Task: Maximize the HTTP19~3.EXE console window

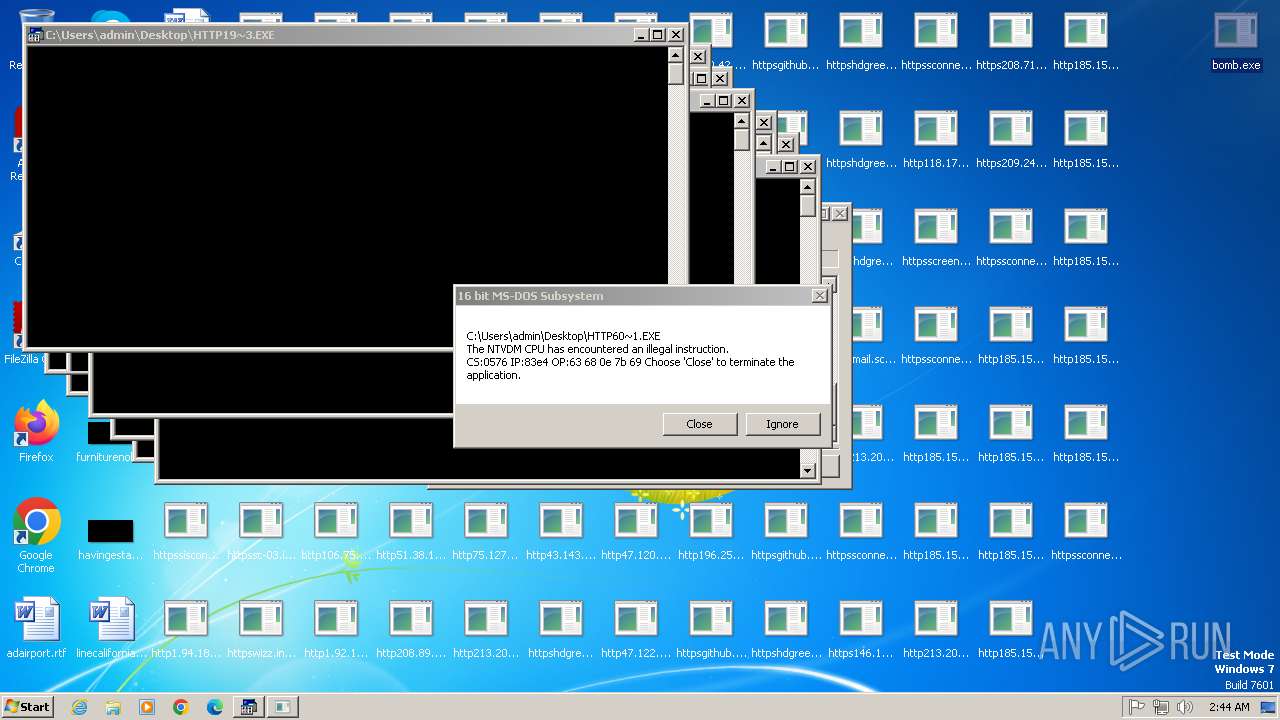Action: pos(658,35)
